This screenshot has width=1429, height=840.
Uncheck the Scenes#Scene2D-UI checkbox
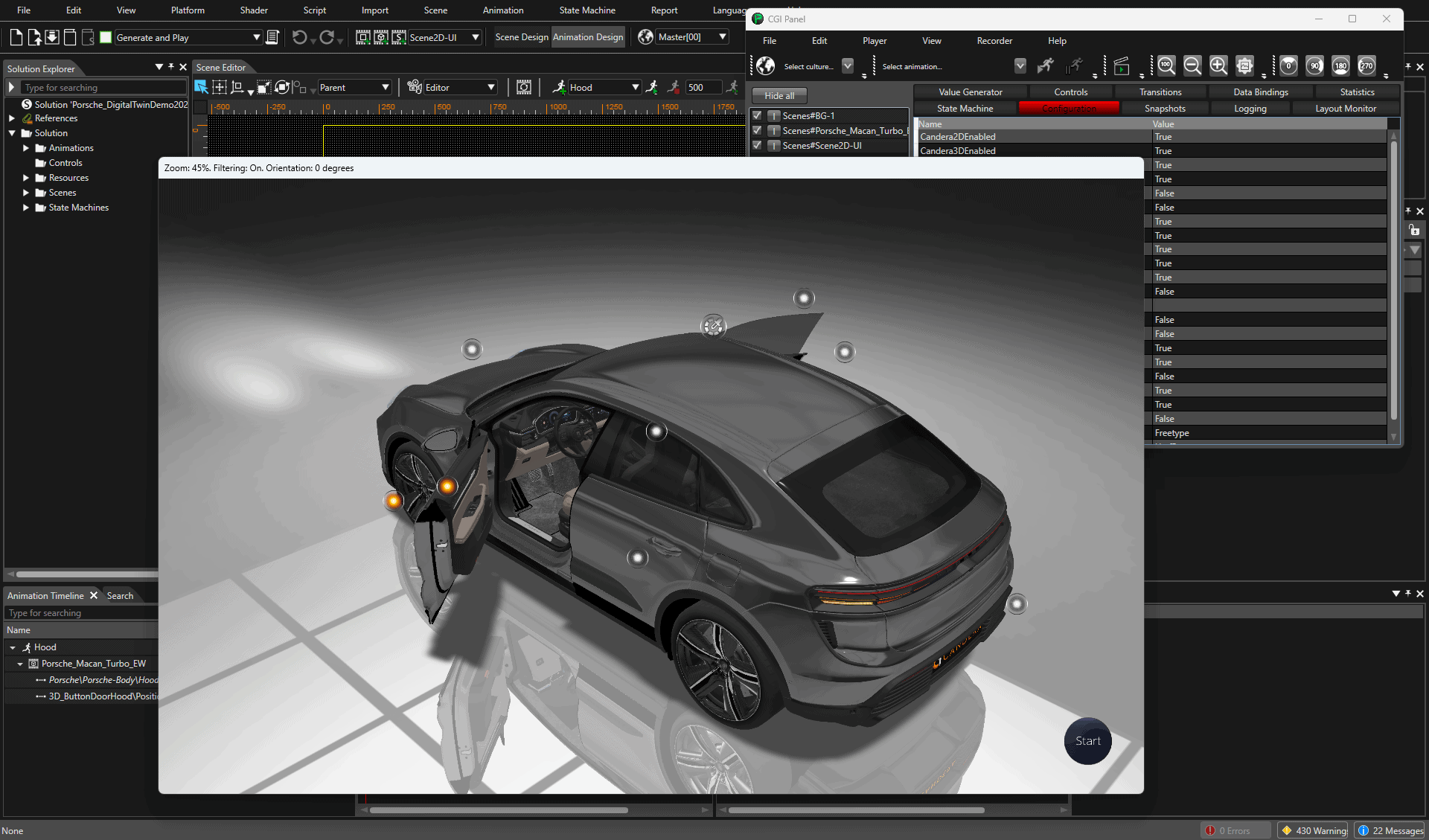(x=757, y=145)
